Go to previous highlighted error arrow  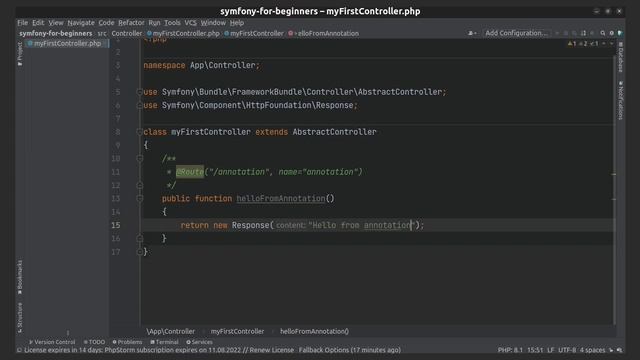click(x=604, y=44)
